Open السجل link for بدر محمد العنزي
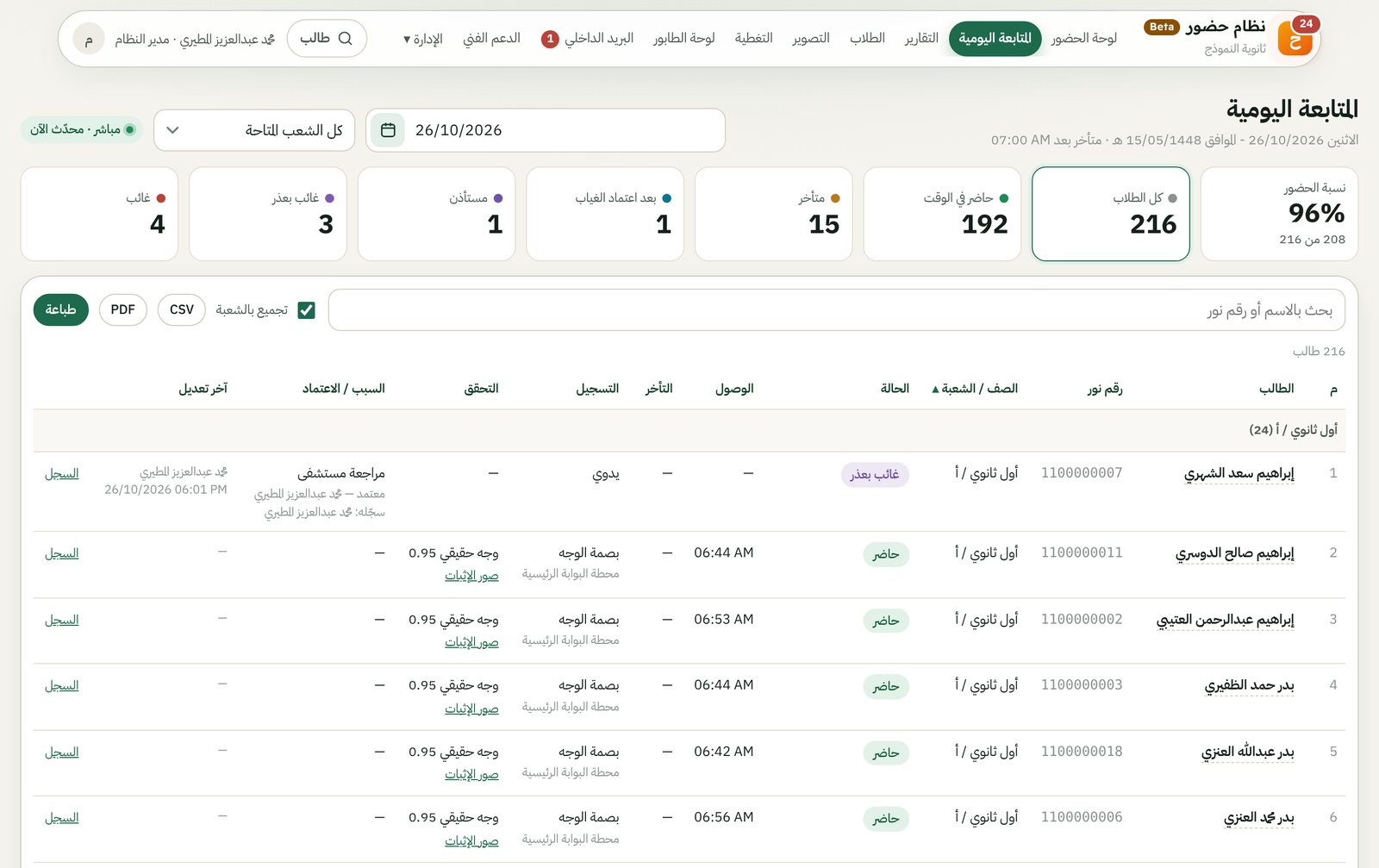1379x868 pixels. 62,818
